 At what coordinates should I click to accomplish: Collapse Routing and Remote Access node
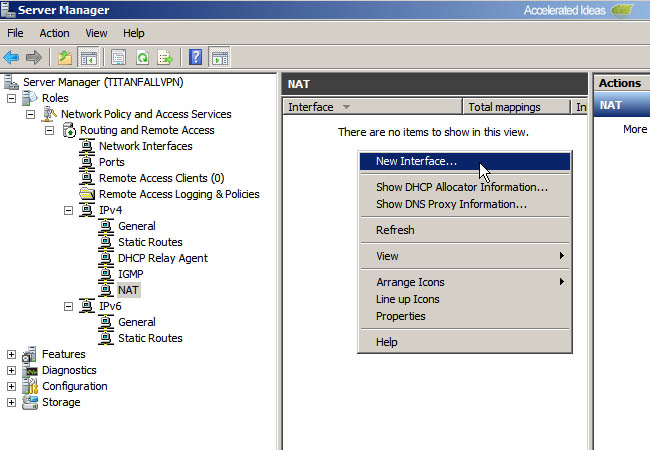(x=50, y=131)
